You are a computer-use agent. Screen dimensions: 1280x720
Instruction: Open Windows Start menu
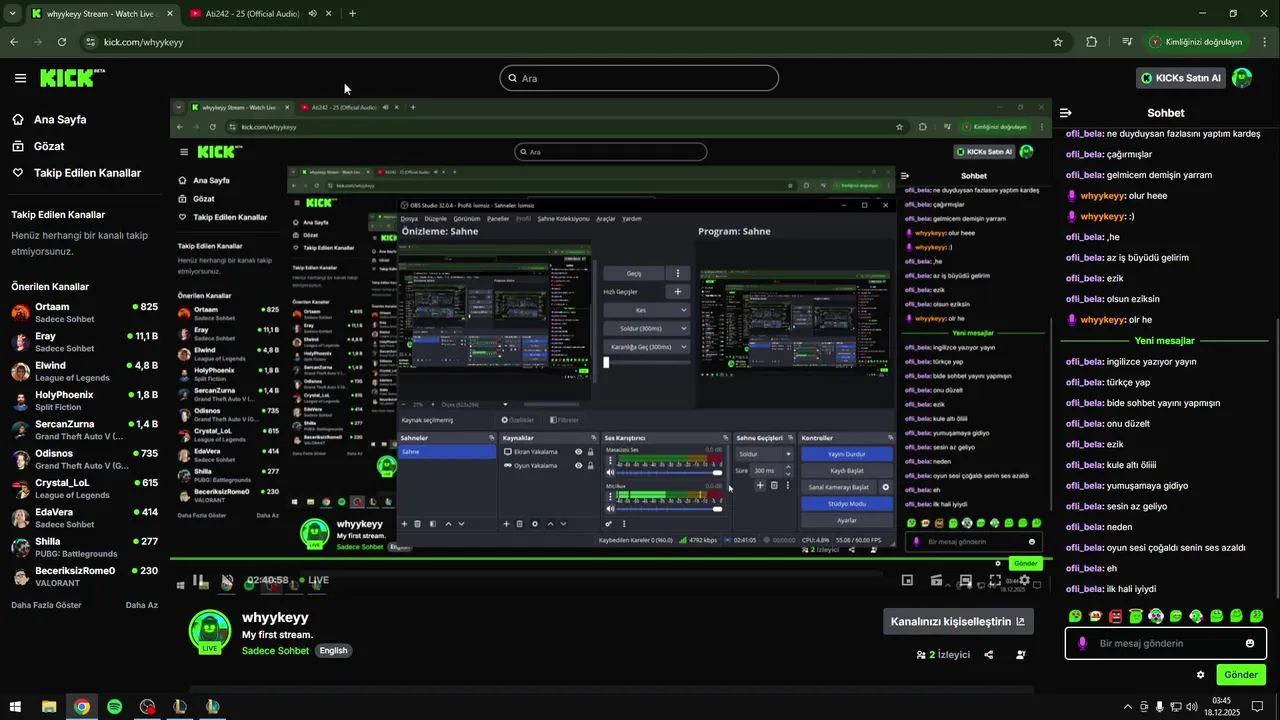click(x=15, y=707)
